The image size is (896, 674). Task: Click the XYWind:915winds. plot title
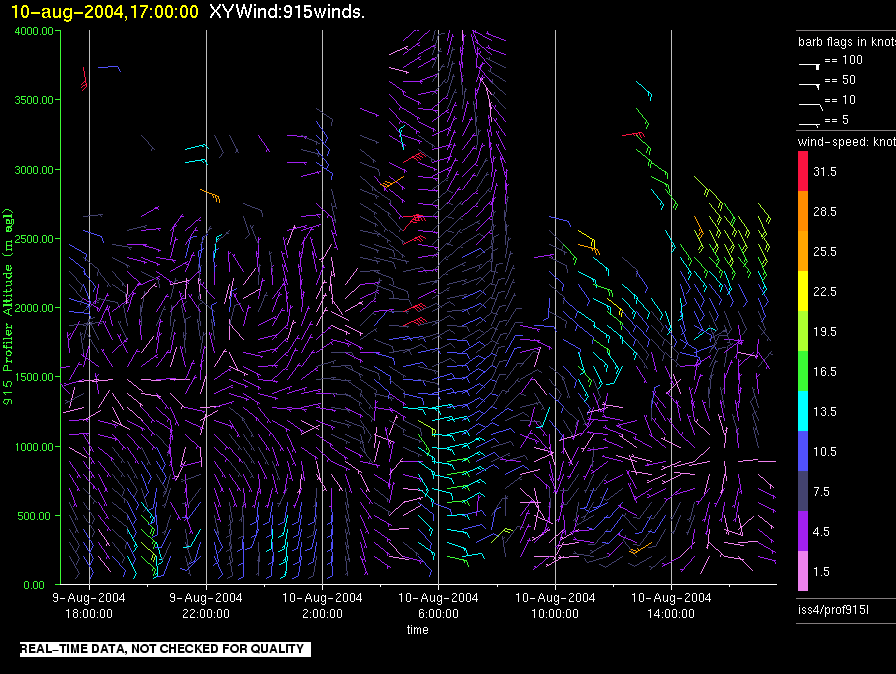pyautogui.click(x=287, y=11)
